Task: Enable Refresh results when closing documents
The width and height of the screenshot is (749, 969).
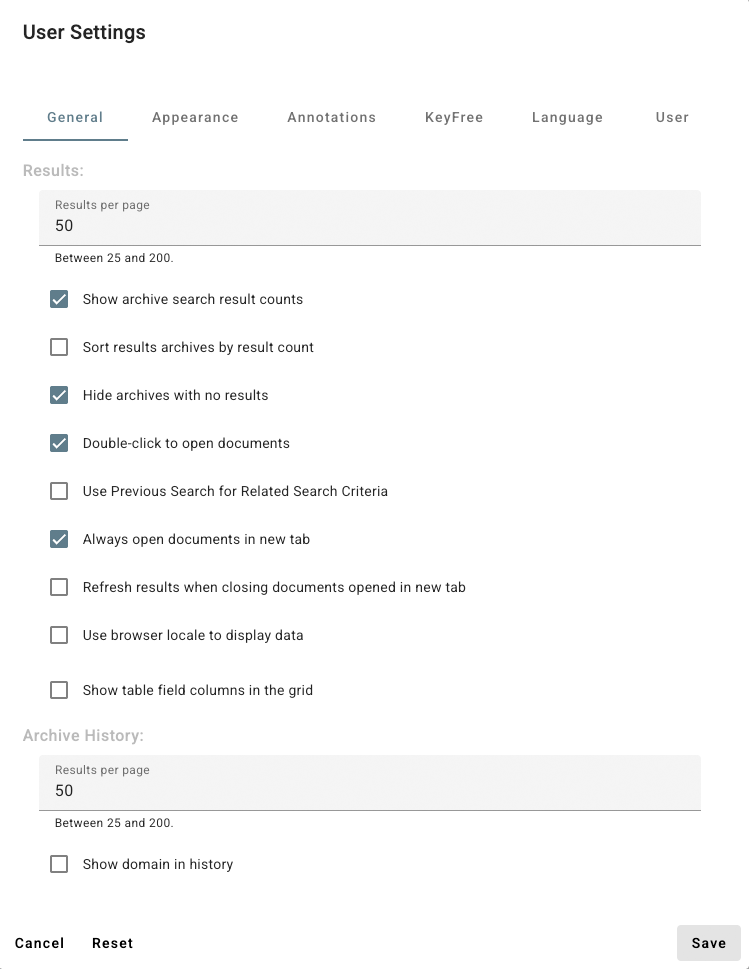Action: coord(59,587)
